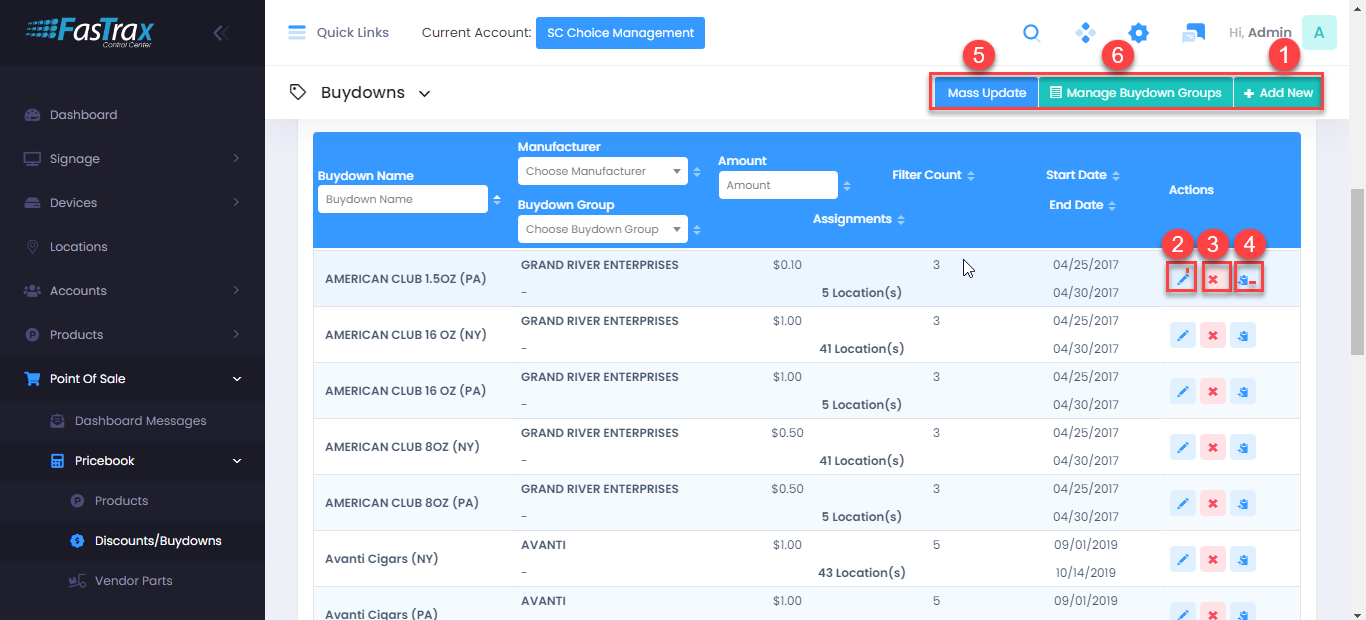Sort by Buydown Name arrows

tap(497, 199)
